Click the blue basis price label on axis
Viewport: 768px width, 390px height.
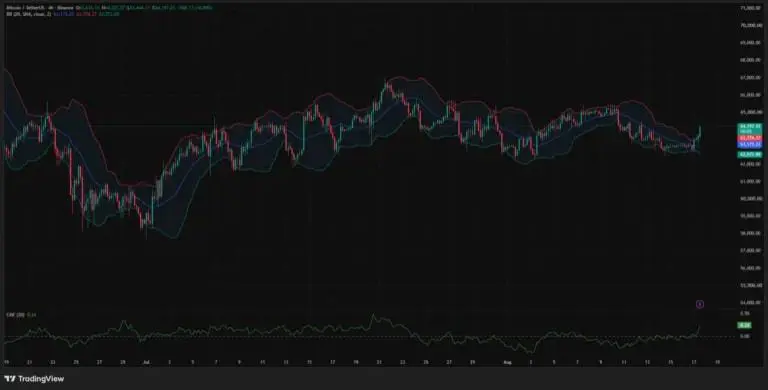pos(750,145)
